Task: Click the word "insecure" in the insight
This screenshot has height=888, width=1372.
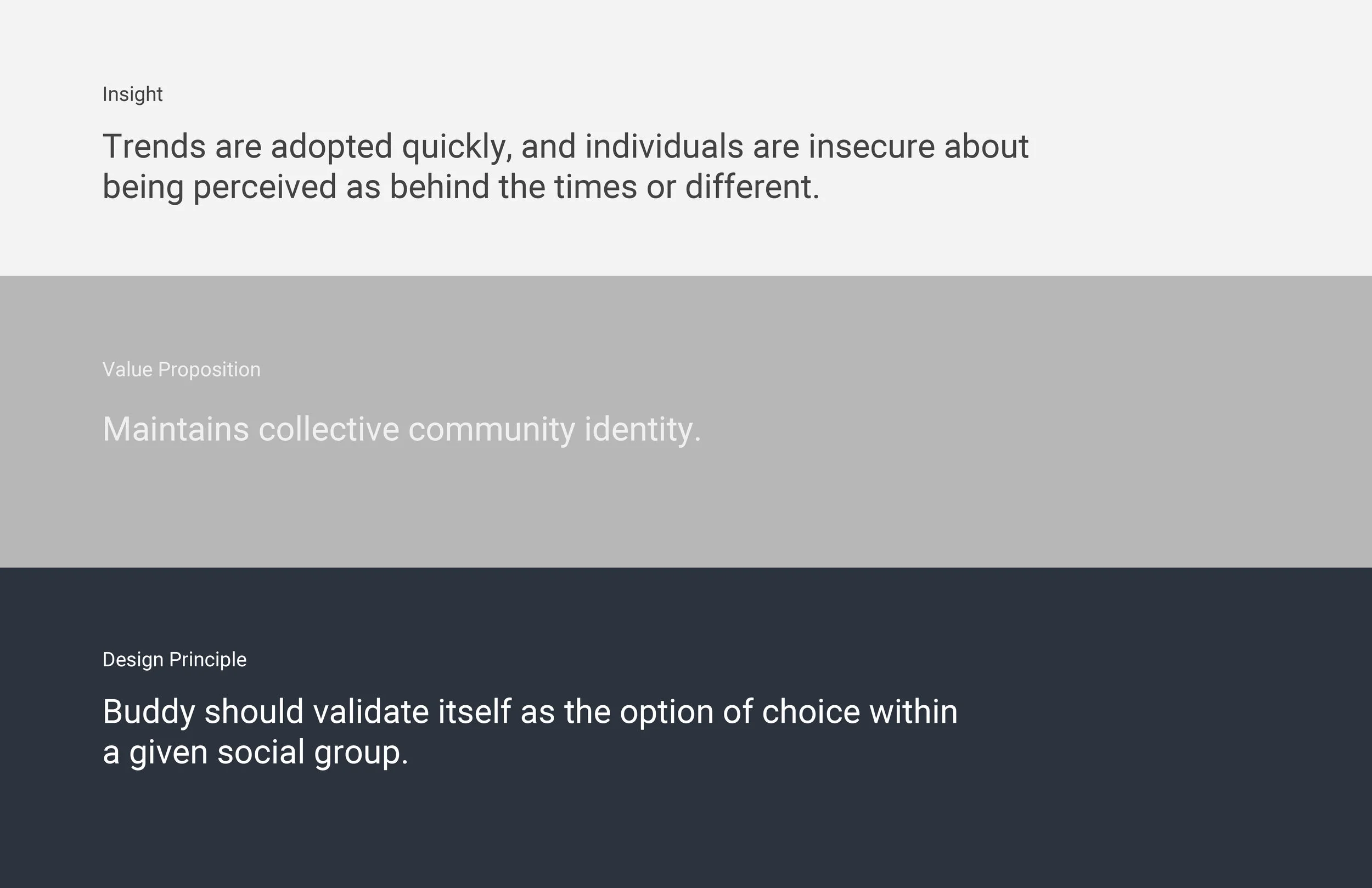Action: [x=871, y=146]
